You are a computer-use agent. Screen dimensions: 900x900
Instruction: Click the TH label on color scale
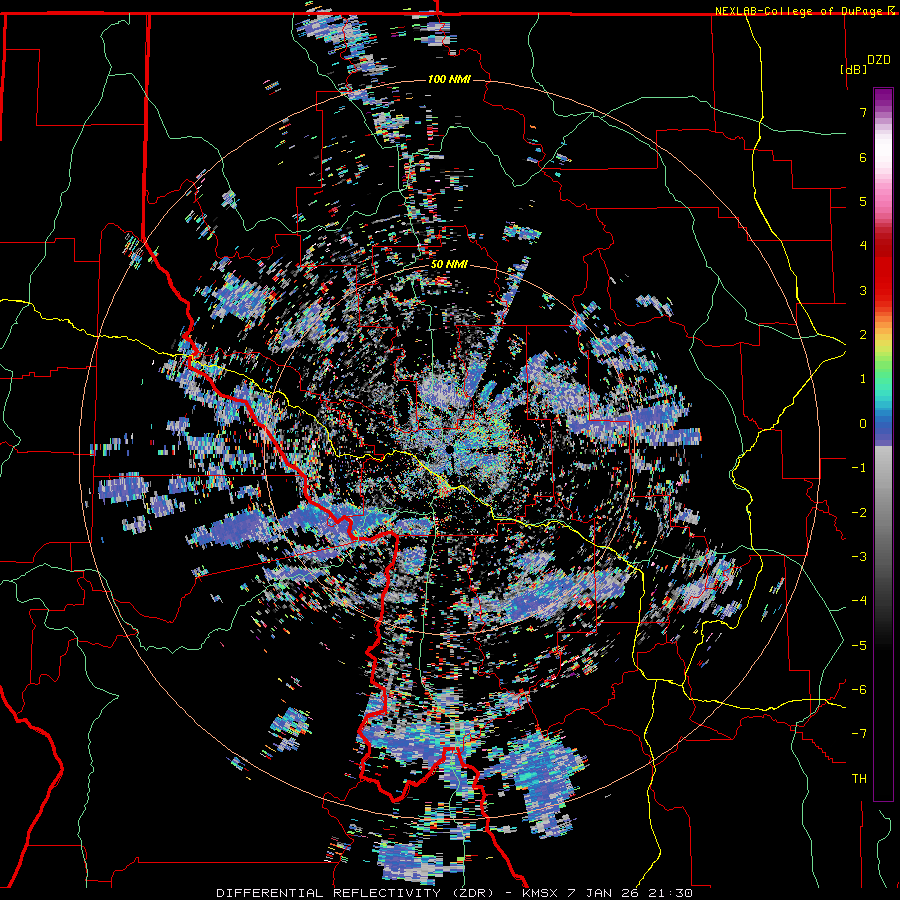pyautogui.click(x=859, y=779)
